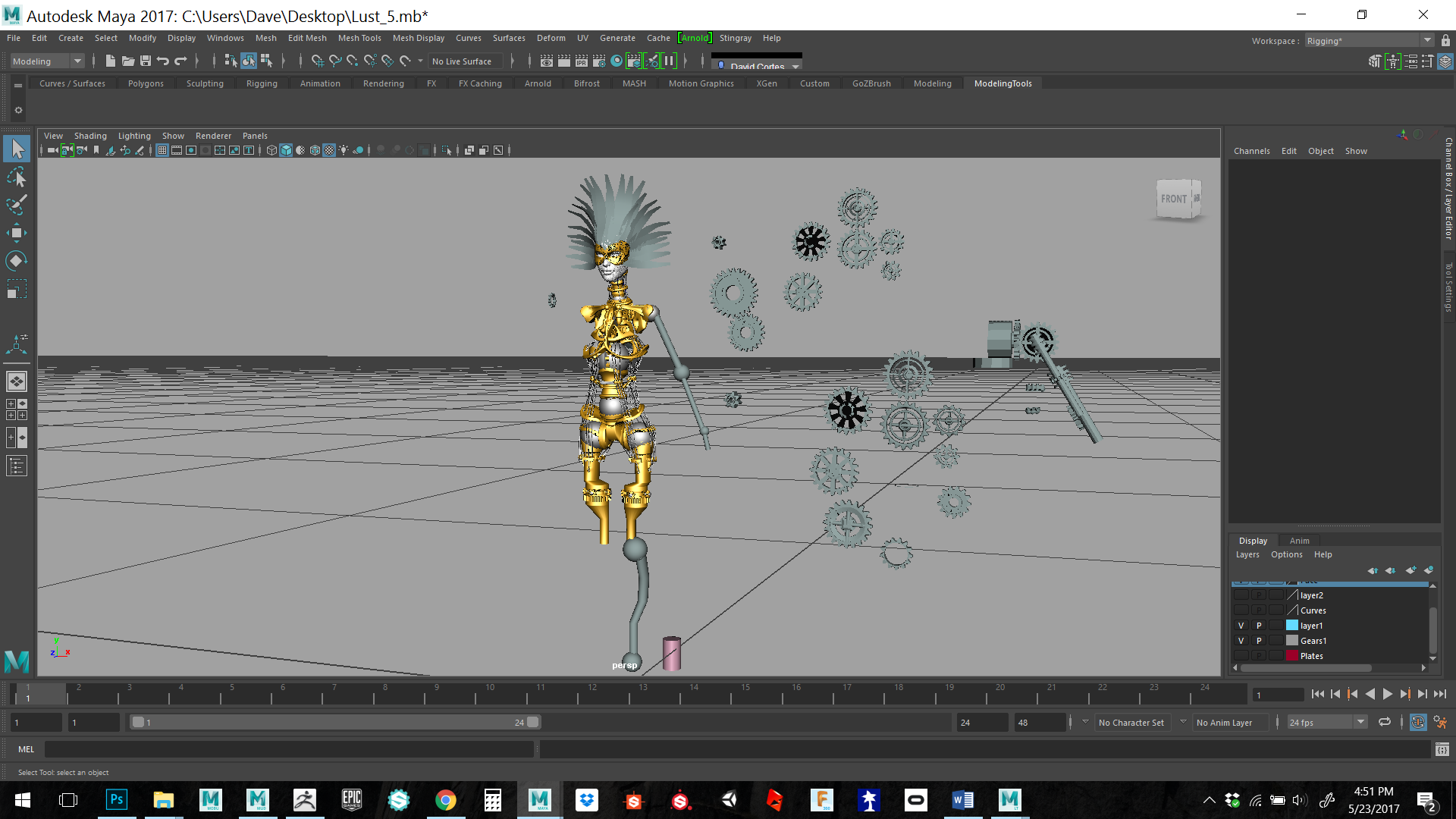Screen dimensions: 1456x819
Task: Open the 24 fps frame rate dropdown
Action: 1327,723
